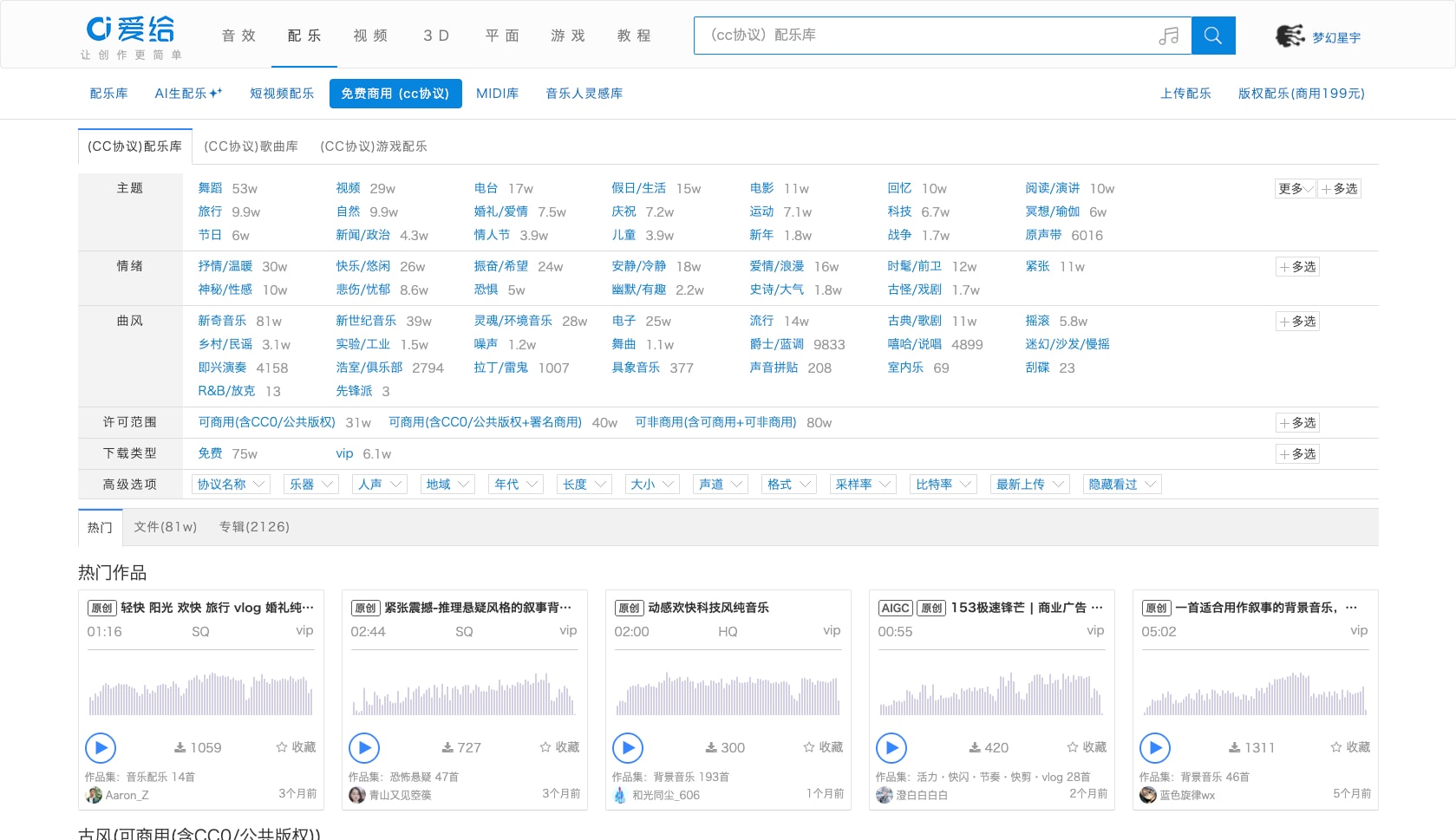Click the waveform of the 05:02 track
Image resolution: width=1456 pixels, height=840 pixels.
(1255, 693)
